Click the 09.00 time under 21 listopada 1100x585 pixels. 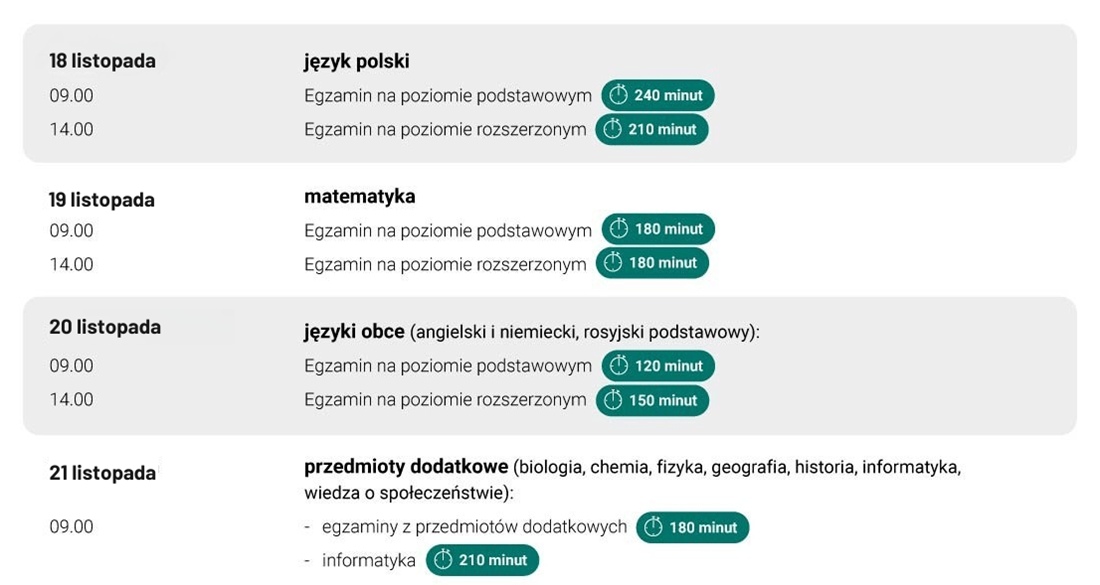tap(71, 526)
